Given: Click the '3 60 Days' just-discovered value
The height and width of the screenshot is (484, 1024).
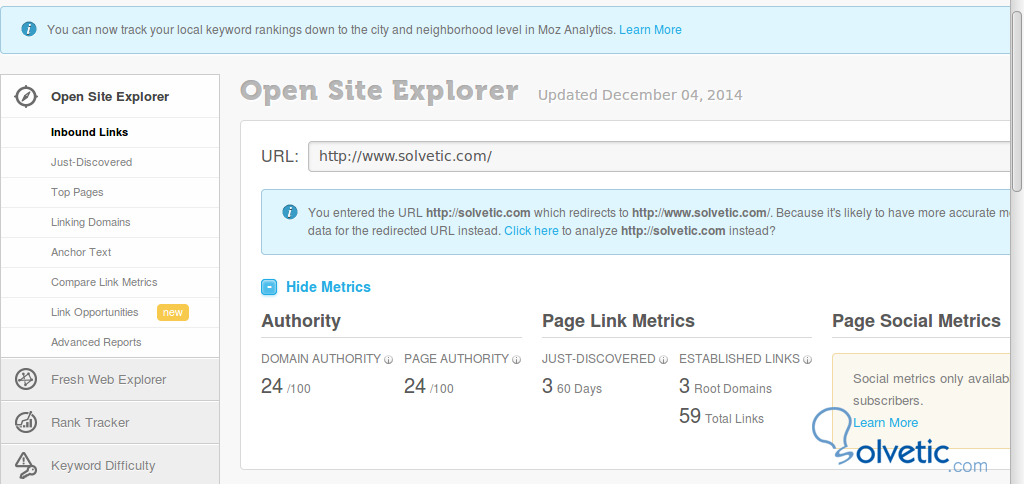Looking at the screenshot, I should tap(572, 387).
